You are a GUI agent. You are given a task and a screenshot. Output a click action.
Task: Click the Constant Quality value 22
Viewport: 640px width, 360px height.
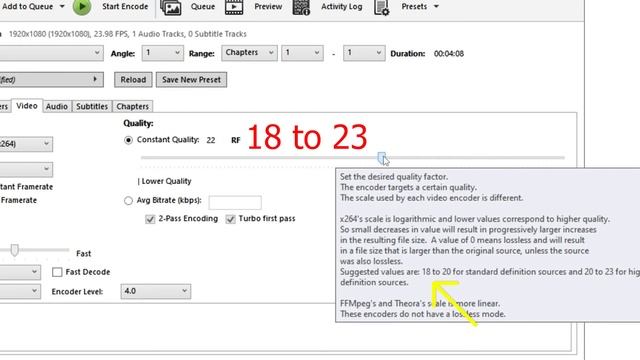211,140
